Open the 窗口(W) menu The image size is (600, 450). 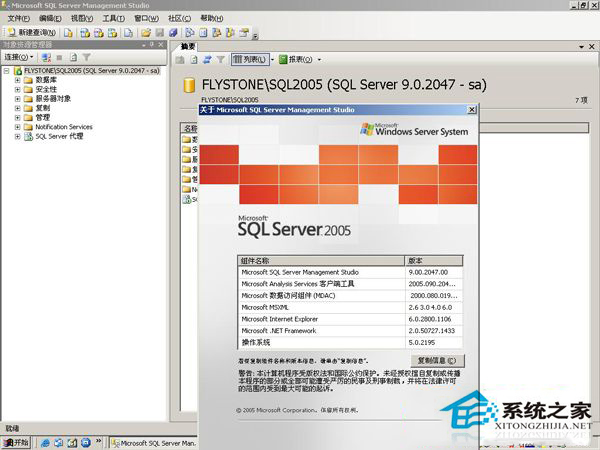[146, 18]
